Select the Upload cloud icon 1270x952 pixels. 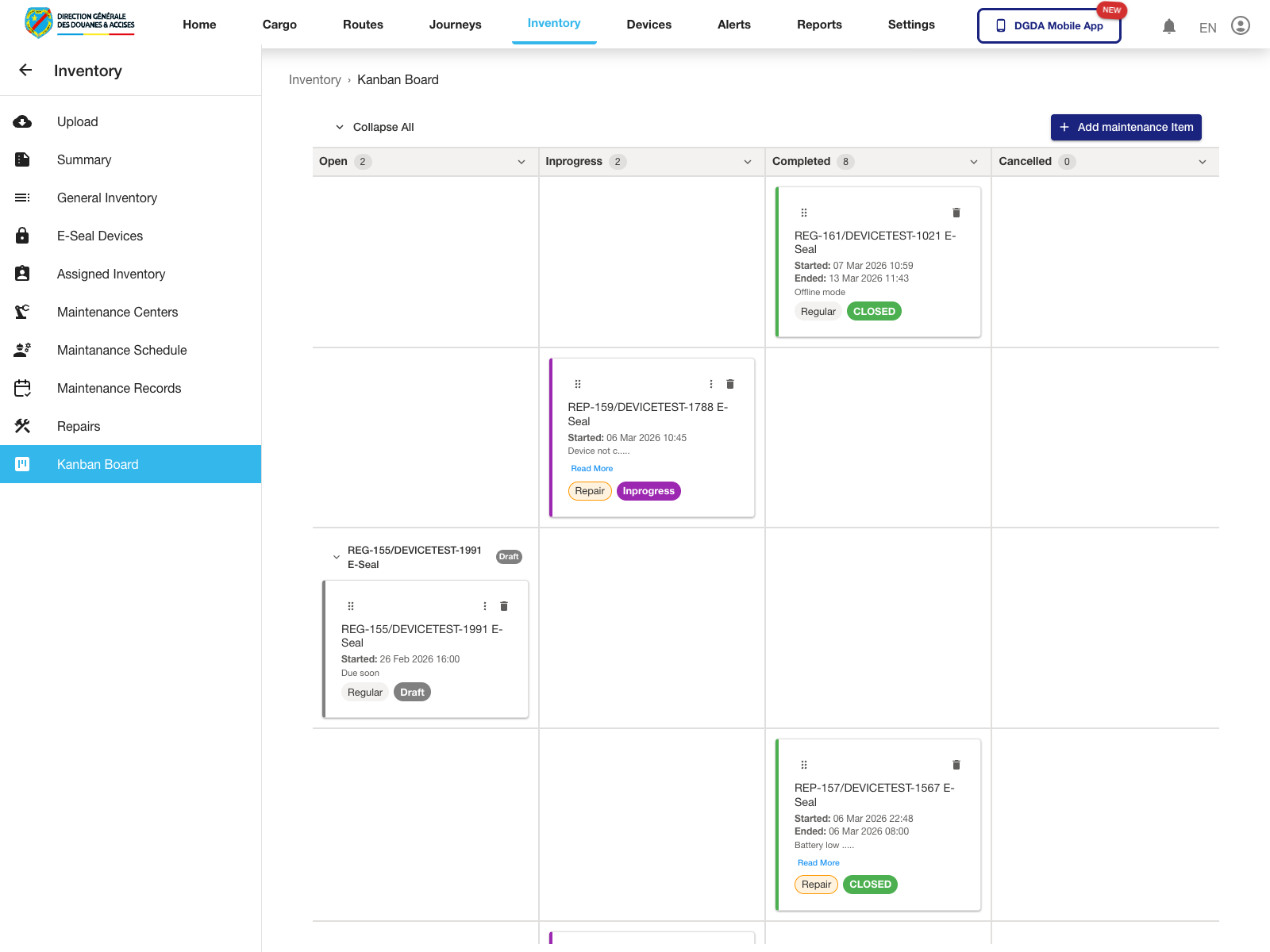click(22, 121)
